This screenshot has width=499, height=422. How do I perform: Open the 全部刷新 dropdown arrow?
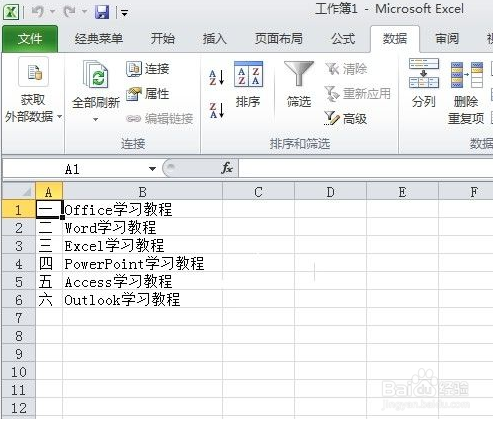(x=96, y=119)
